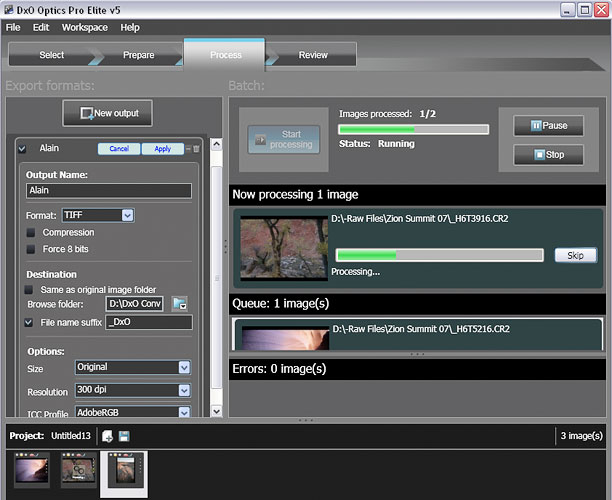Click the overall Images processed progress bar

(x=413, y=129)
